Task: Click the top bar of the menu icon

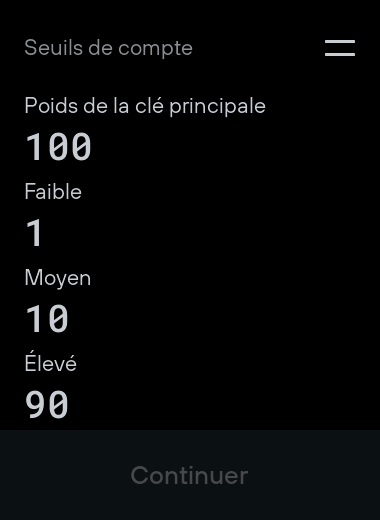Action: (x=340, y=41)
